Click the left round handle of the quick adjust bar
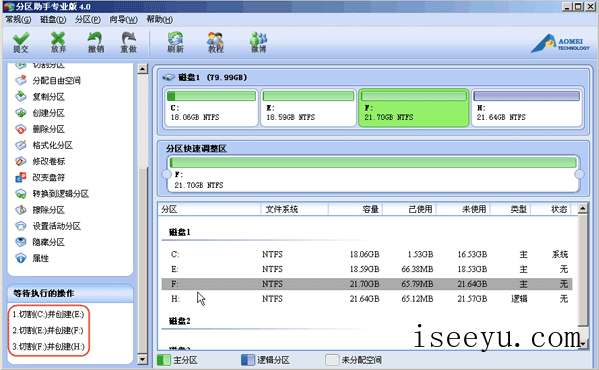Screen dimensions: 599x370 coord(167,174)
